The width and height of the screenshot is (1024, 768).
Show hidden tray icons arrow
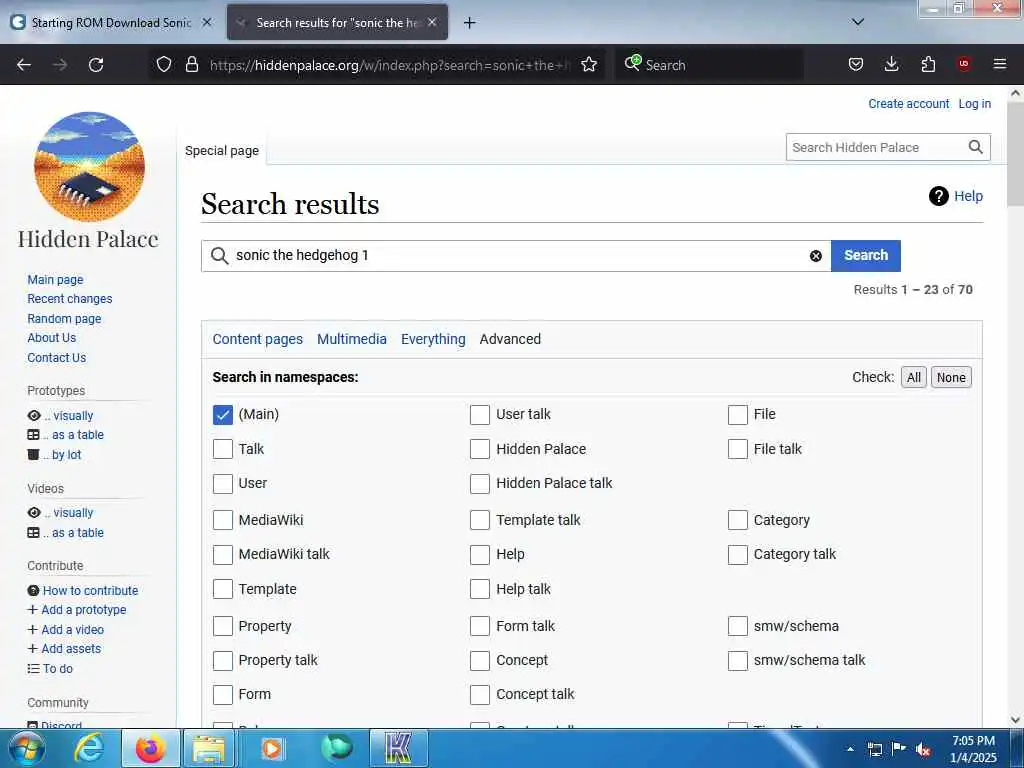(x=850, y=750)
